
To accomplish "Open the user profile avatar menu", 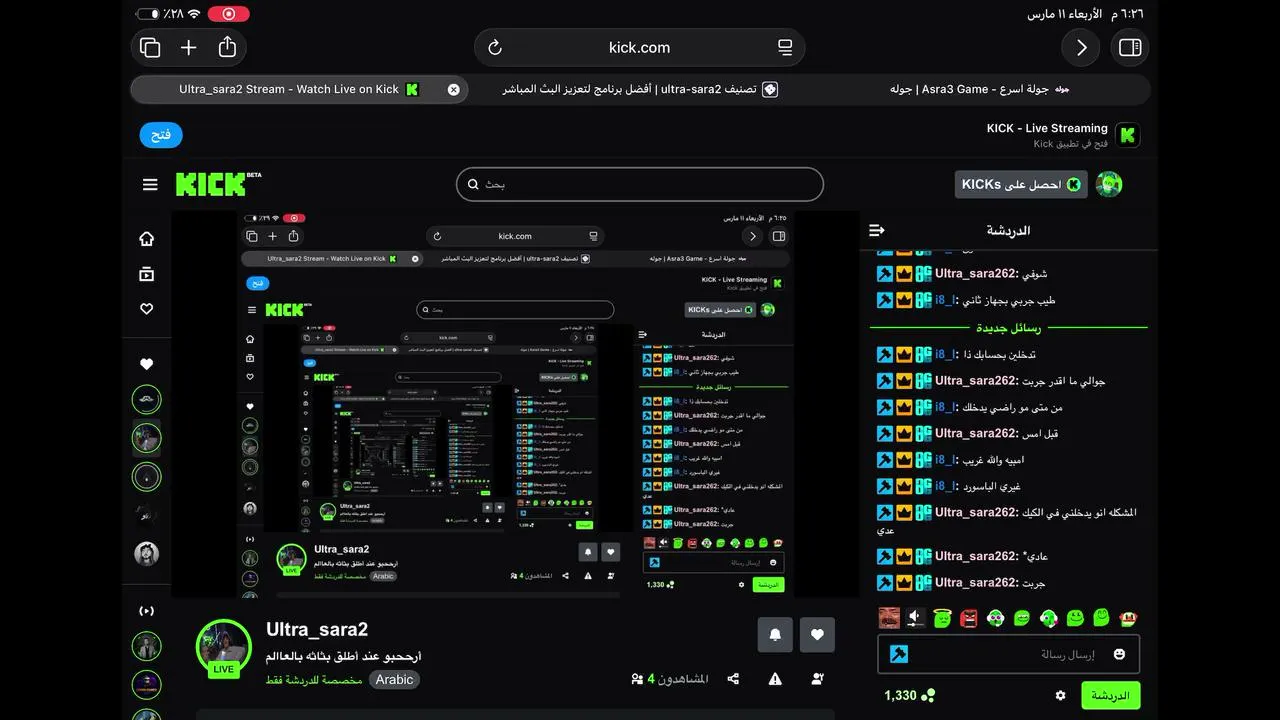I will click(x=1109, y=184).
